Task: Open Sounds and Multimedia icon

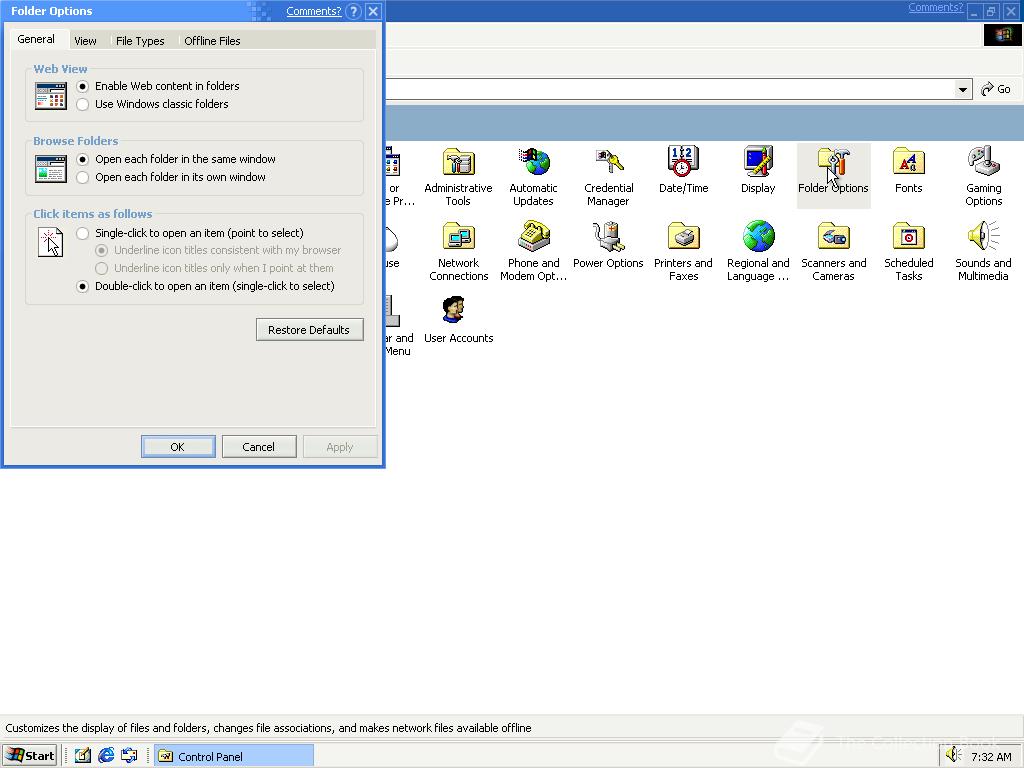Action: pos(984,251)
